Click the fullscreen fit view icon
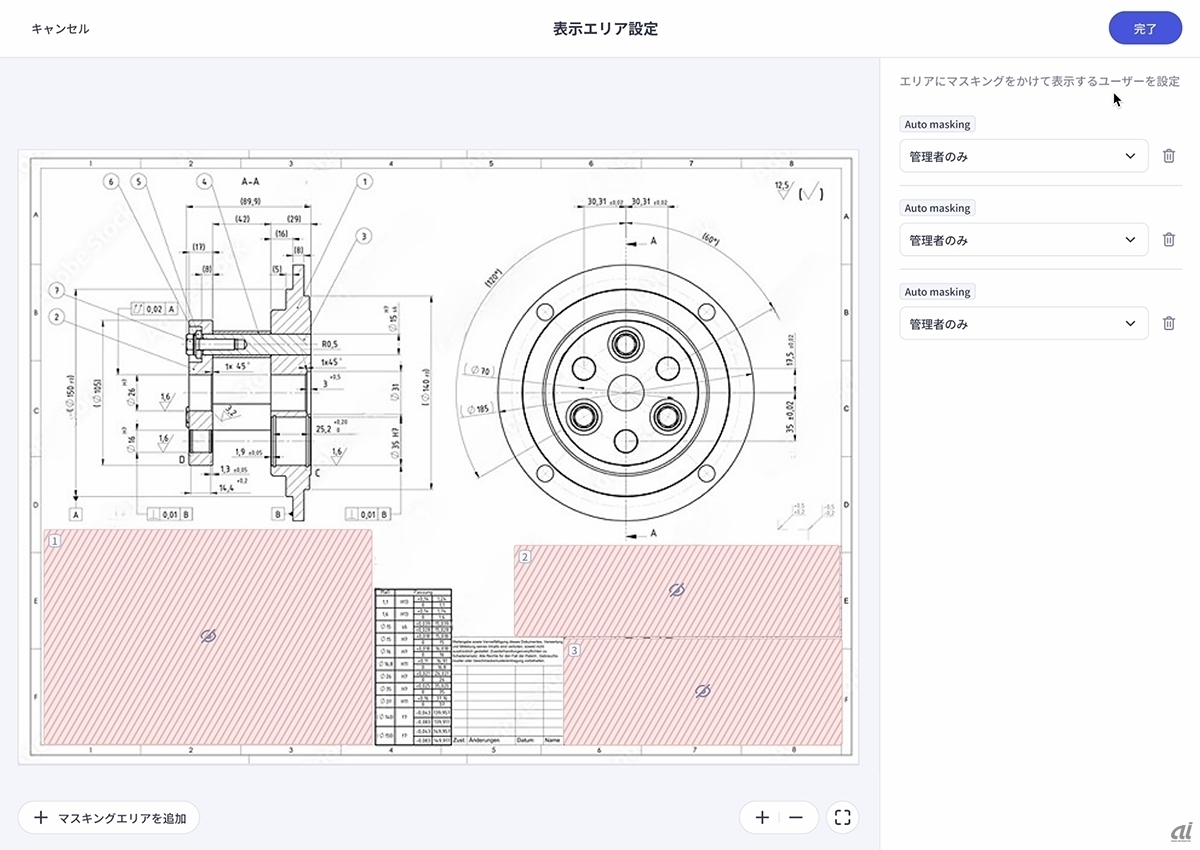This screenshot has width=1200, height=850. tap(842, 817)
